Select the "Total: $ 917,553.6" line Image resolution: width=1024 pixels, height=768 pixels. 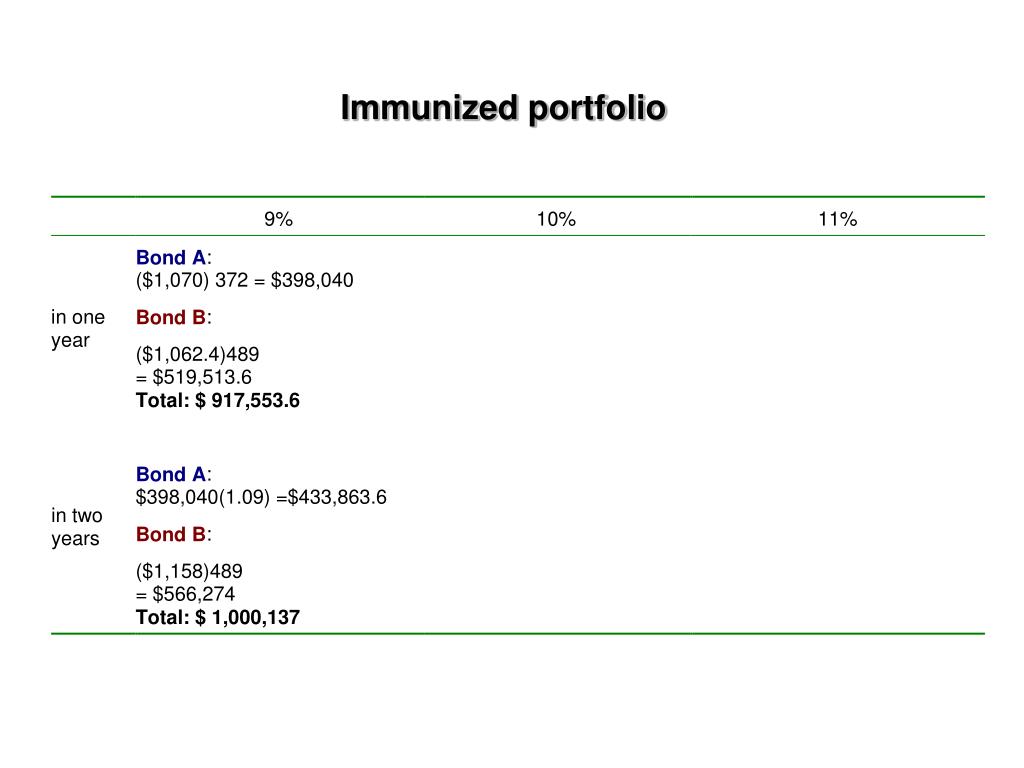point(218,400)
